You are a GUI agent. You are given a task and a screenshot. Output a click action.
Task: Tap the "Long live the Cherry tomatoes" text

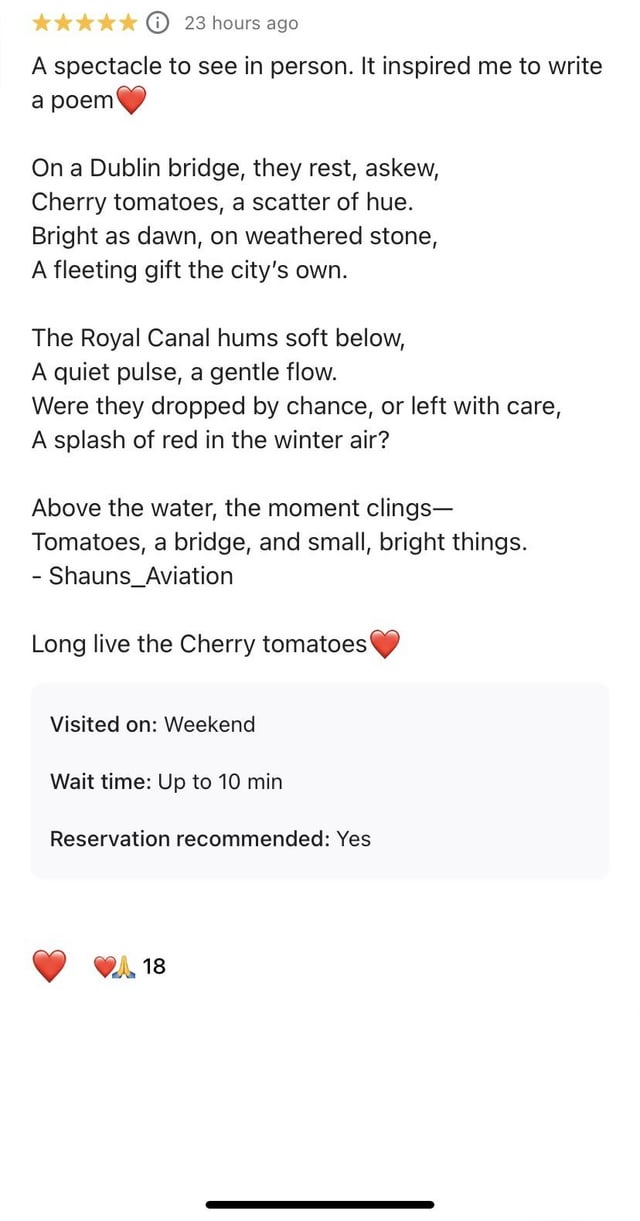click(199, 644)
